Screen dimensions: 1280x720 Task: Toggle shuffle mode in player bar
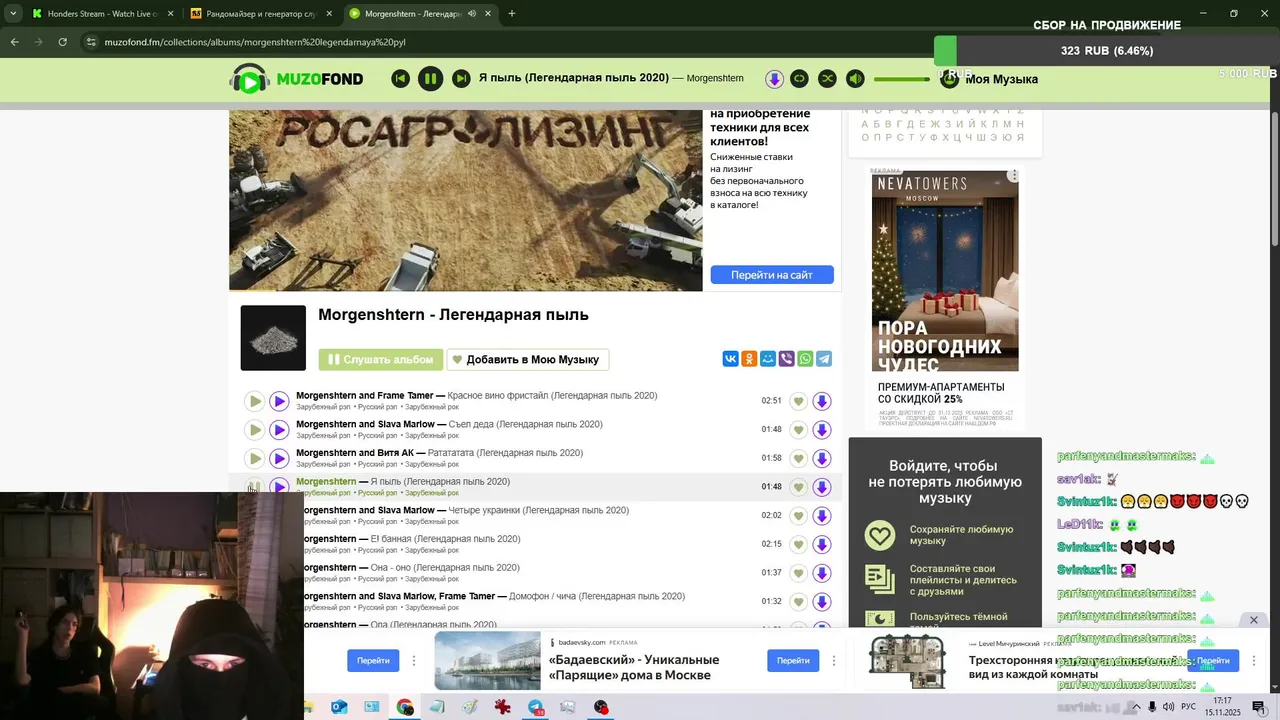point(828,78)
